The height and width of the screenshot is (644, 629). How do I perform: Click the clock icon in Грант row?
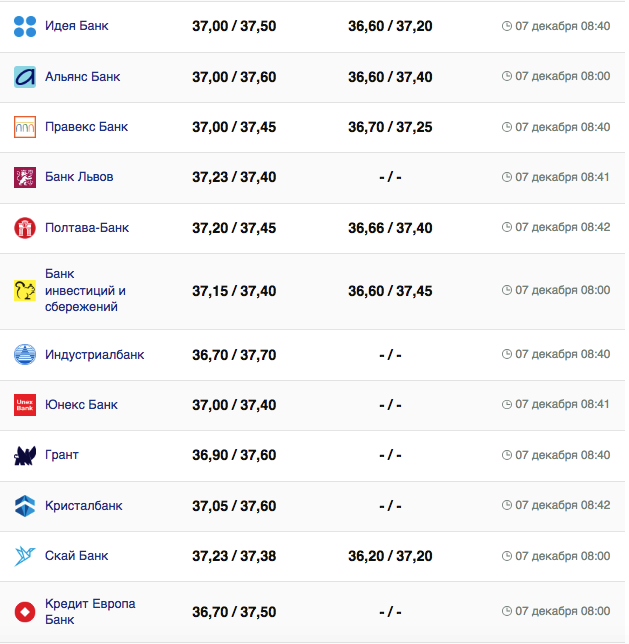pos(507,455)
